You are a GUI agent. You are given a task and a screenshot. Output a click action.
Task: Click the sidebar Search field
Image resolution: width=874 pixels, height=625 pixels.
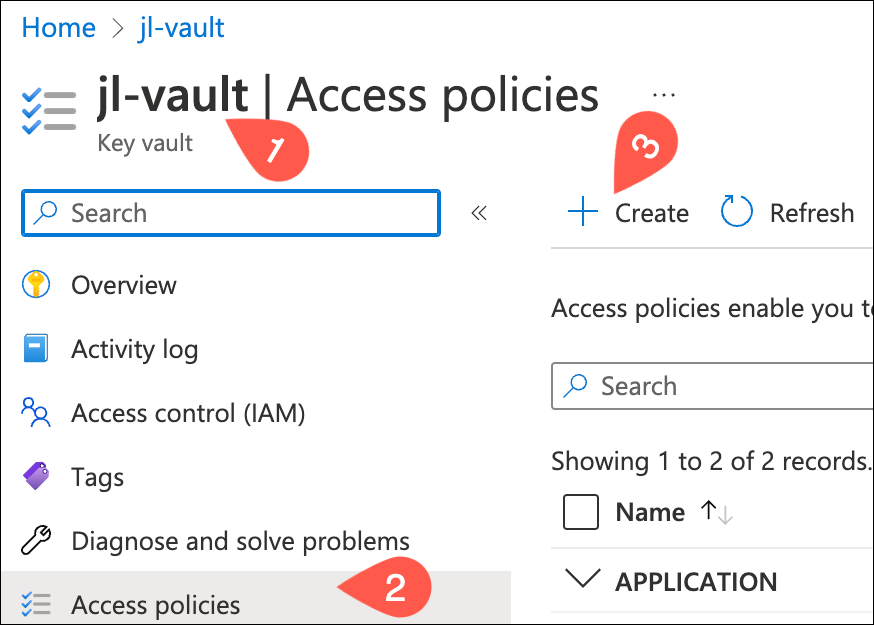240,213
